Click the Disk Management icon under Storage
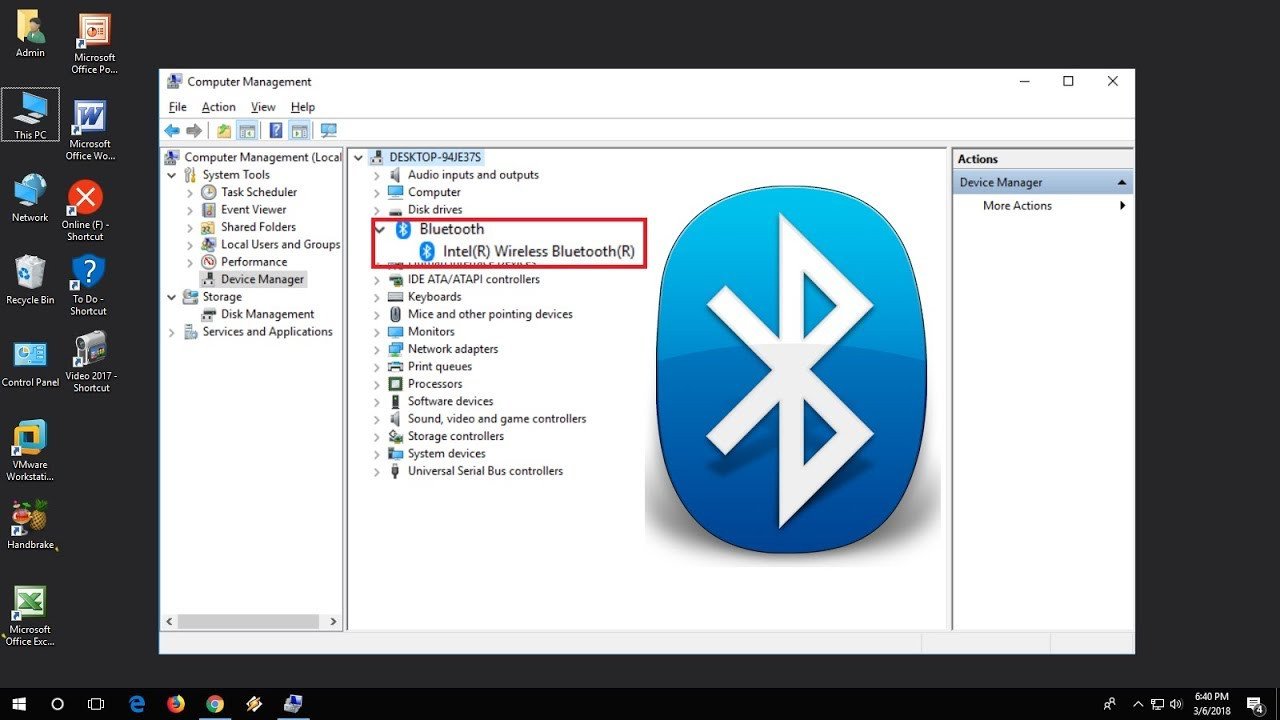 click(x=207, y=314)
